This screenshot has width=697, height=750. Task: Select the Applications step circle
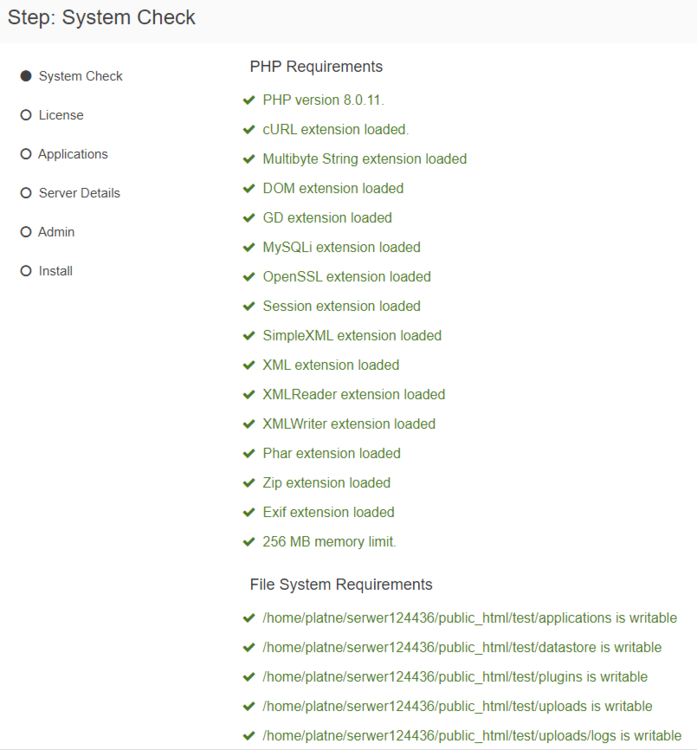coord(26,154)
